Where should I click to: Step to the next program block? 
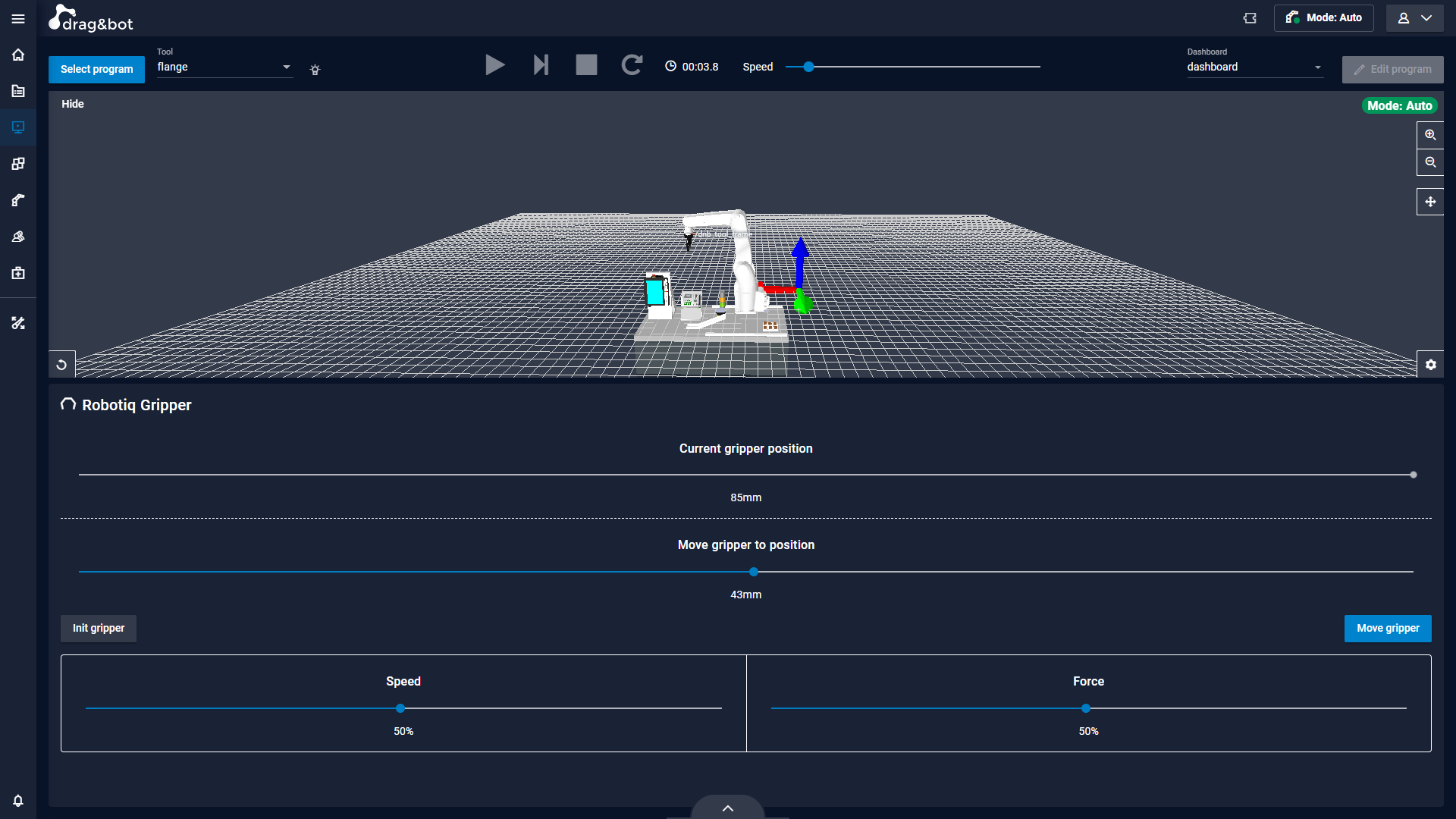tap(541, 65)
